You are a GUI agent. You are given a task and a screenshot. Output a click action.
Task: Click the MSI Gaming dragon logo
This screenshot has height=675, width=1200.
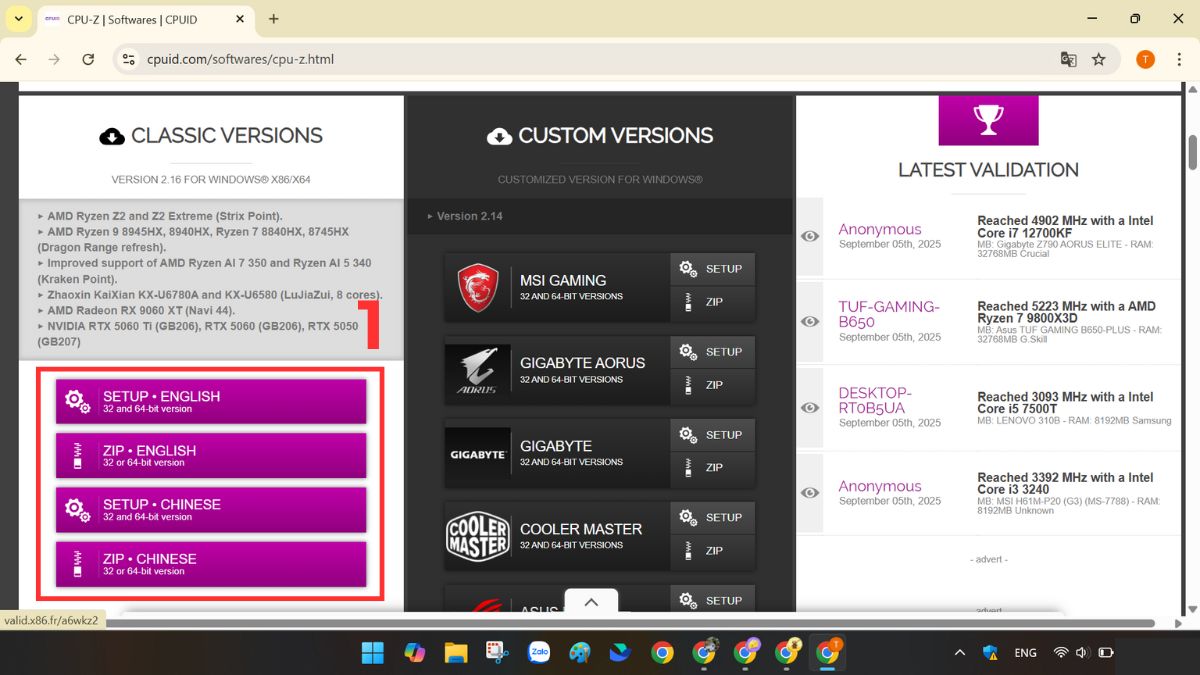[478, 287]
